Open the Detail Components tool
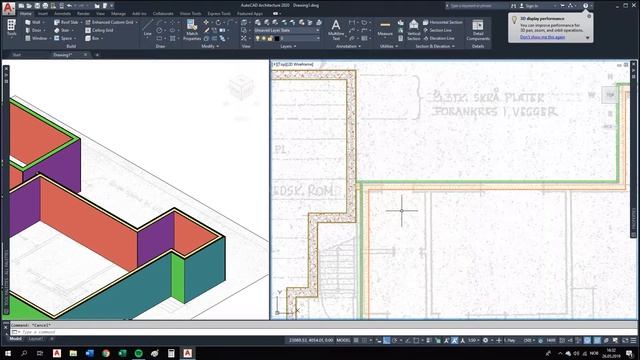Viewport: 640px width, 360px height. pos(478,30)
